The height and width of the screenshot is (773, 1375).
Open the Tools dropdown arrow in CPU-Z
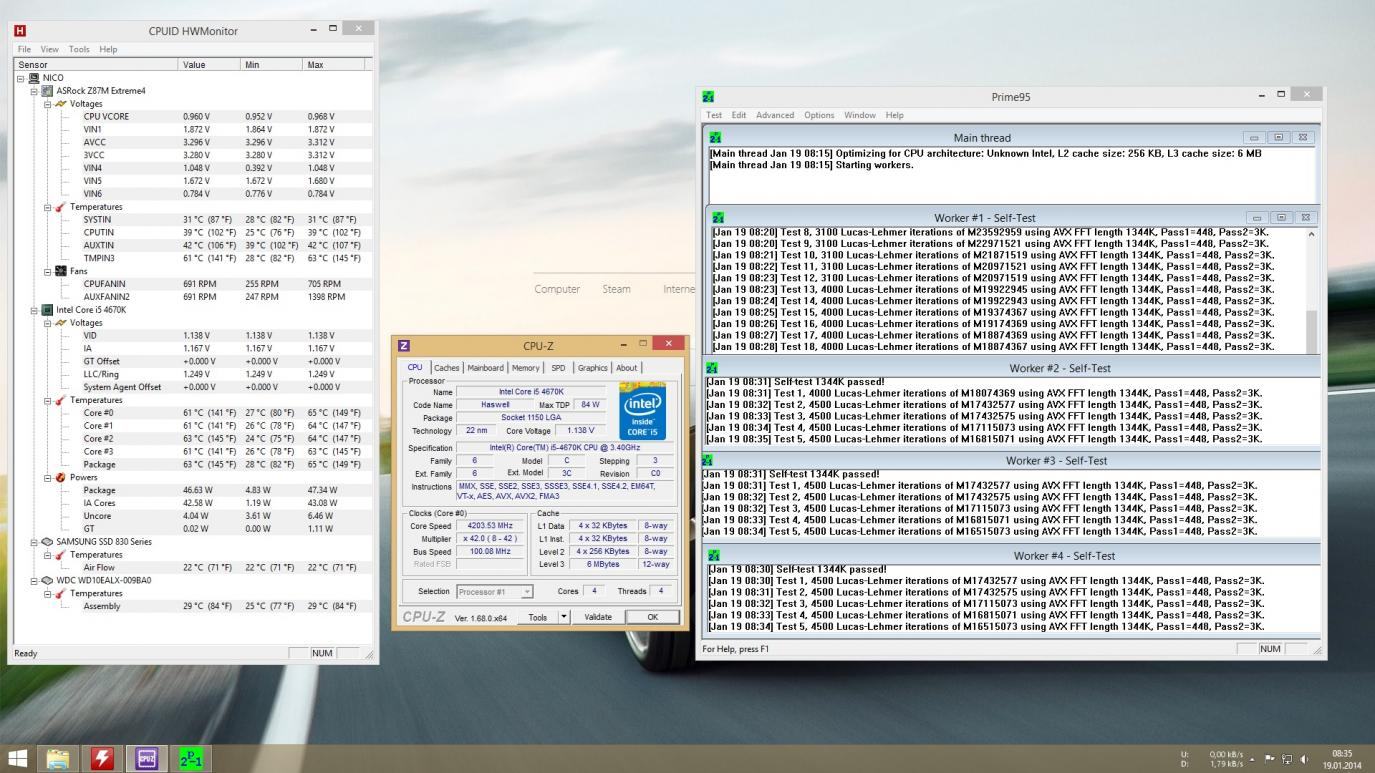coord(564,617)
